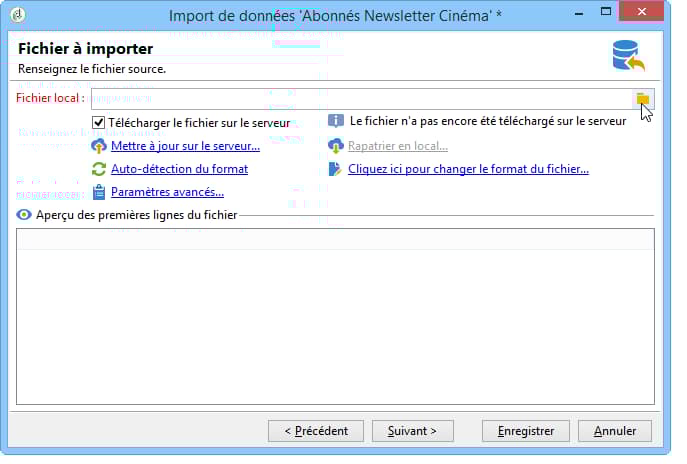Click the 'Aperçu des premières lignes du fichier' heading
687x464 pixels.
pyautogui.click(x=137, y=215)
